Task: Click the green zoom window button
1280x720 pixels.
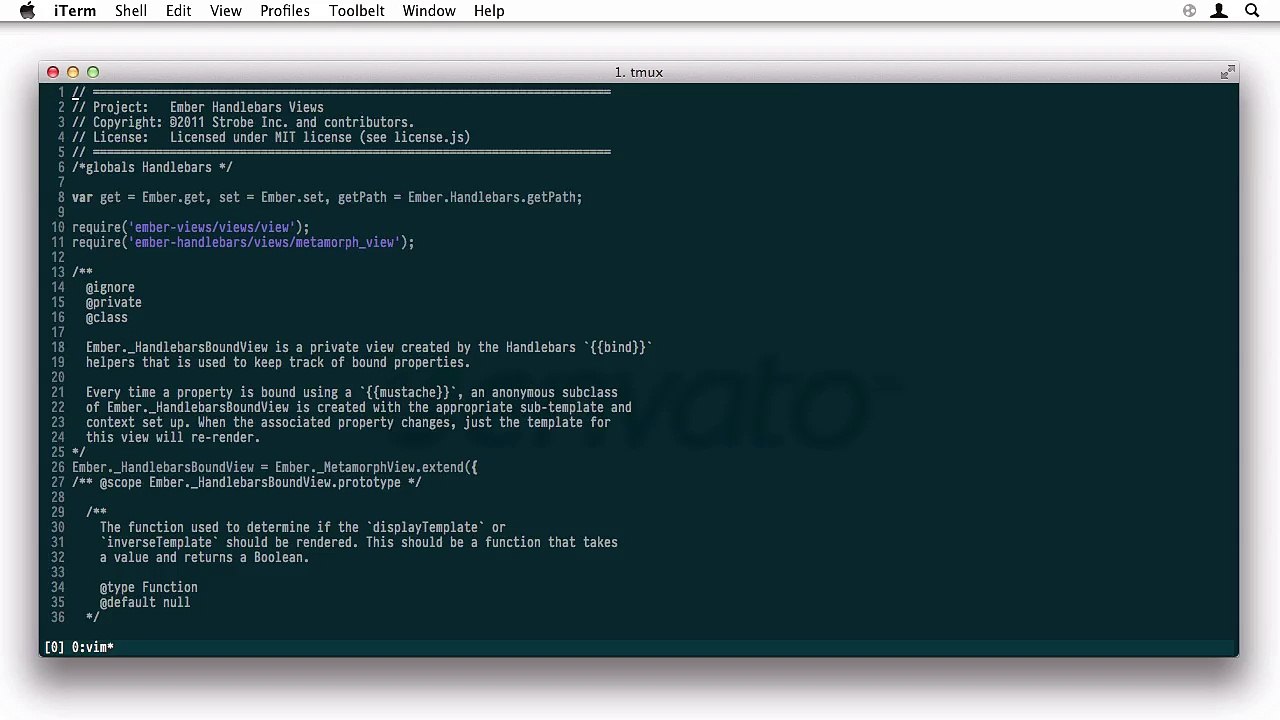Action: click(x=93, y=72)
